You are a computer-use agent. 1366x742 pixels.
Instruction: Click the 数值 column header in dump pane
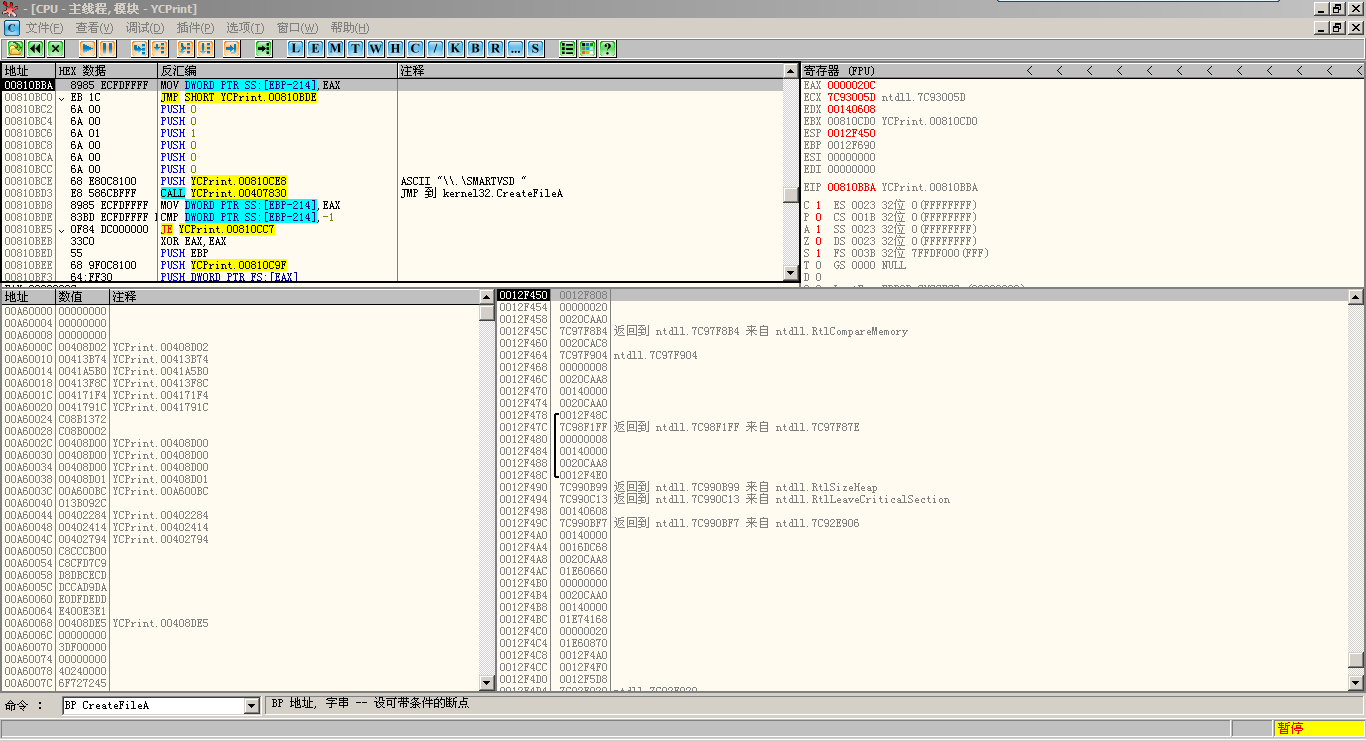point(82,297)
